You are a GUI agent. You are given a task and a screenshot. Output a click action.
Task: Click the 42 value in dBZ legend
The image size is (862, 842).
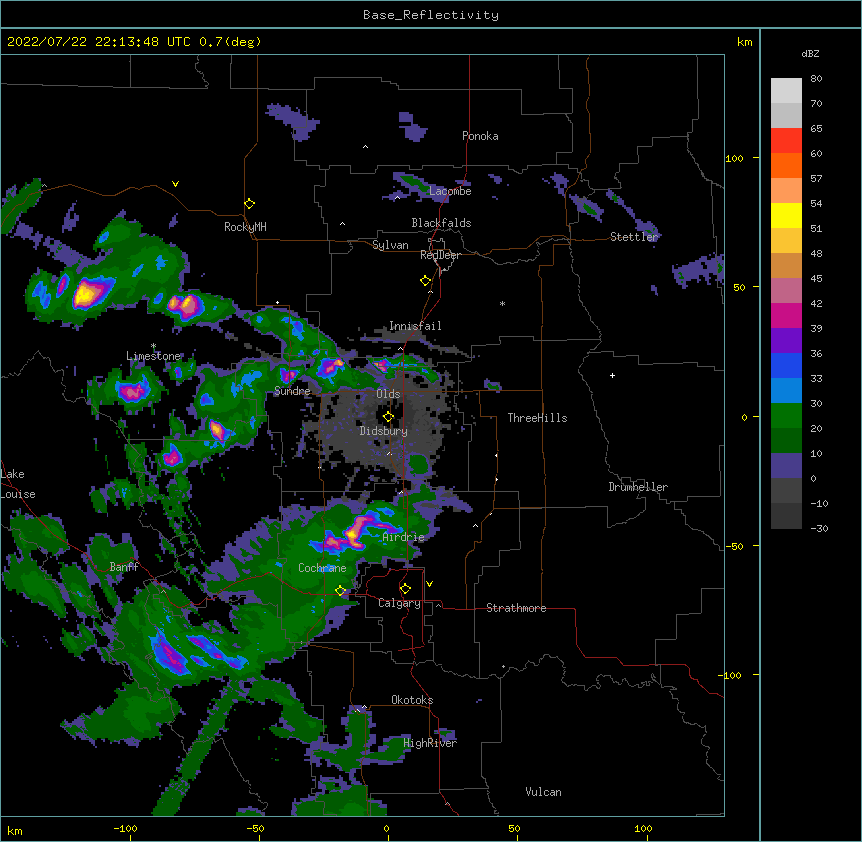click(x=816, y=303)
